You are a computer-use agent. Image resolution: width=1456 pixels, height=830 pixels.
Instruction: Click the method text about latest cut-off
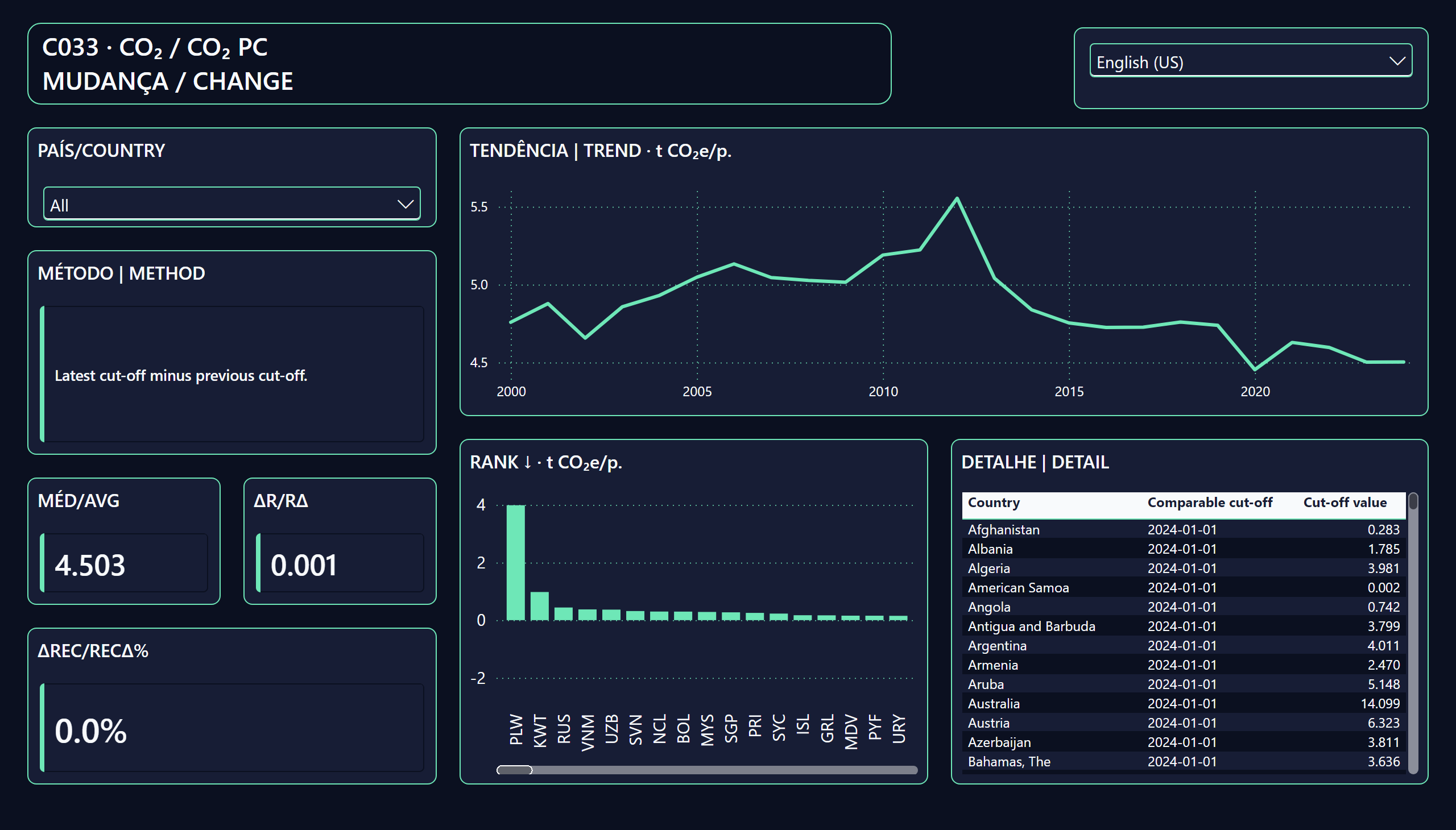[181, 376]
